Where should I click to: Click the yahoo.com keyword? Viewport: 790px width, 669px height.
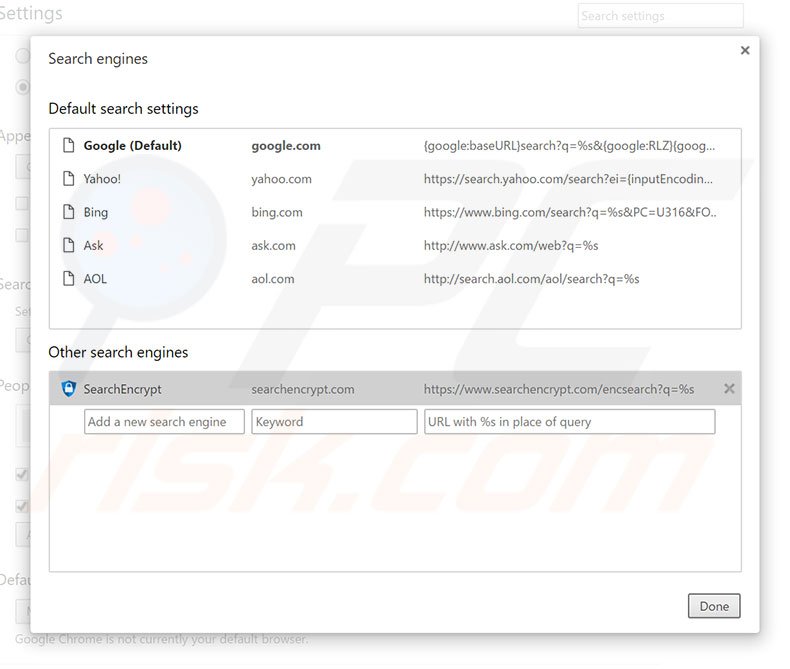(282, 179)
